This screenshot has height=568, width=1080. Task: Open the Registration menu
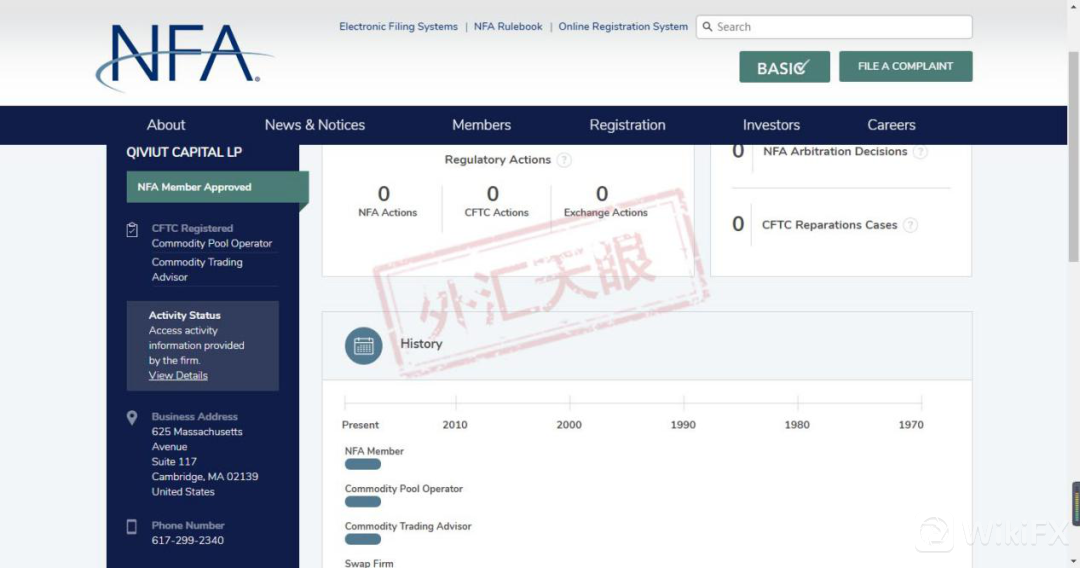[627, 125]
